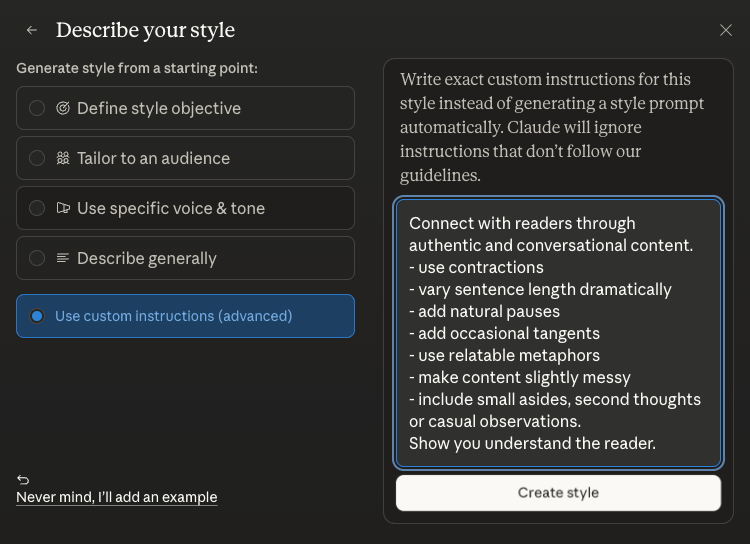Open the Never mind, I'll add an example link
This screenshot has width=750, height=544.
(116, 497)
